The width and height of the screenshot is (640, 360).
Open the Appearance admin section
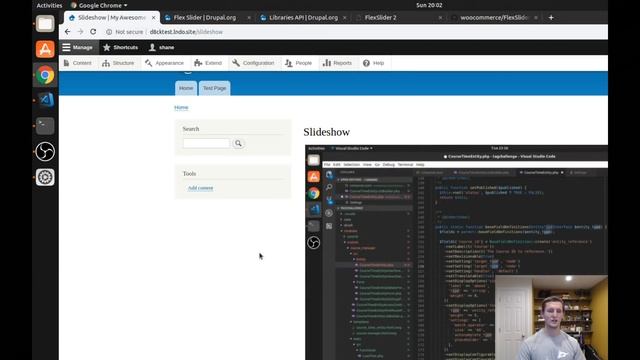coord(164,63)
